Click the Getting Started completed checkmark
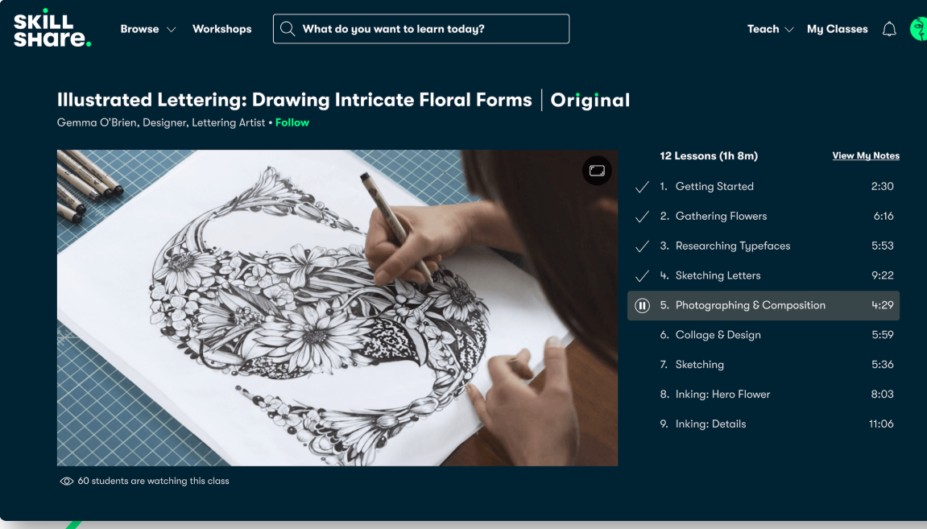This screenshot has width=927, height=529. click(x=642, y=187)
